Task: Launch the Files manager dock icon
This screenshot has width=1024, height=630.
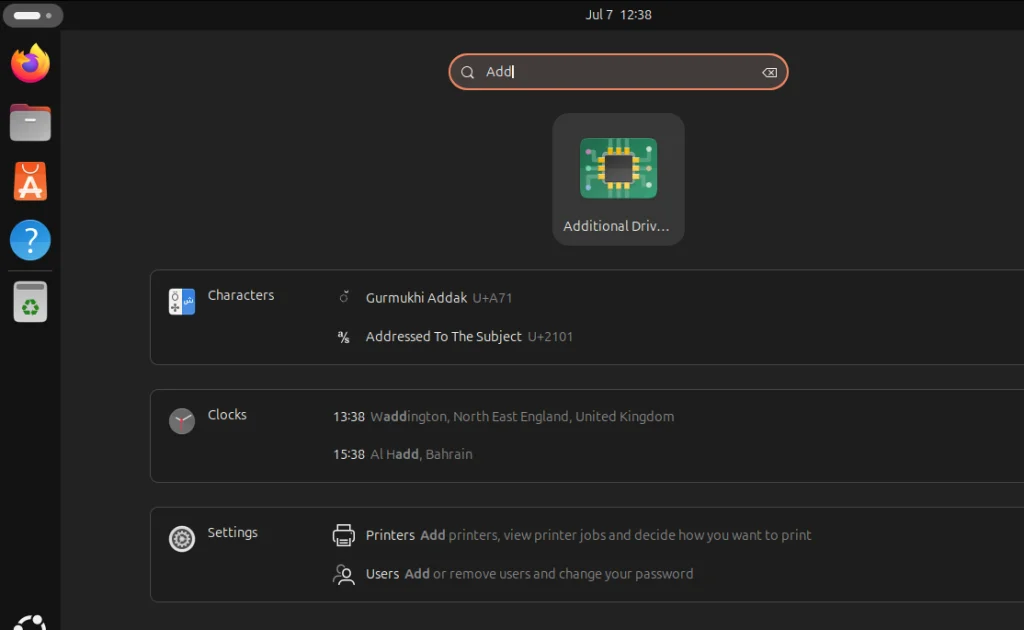Action: [x=30, y=123]
